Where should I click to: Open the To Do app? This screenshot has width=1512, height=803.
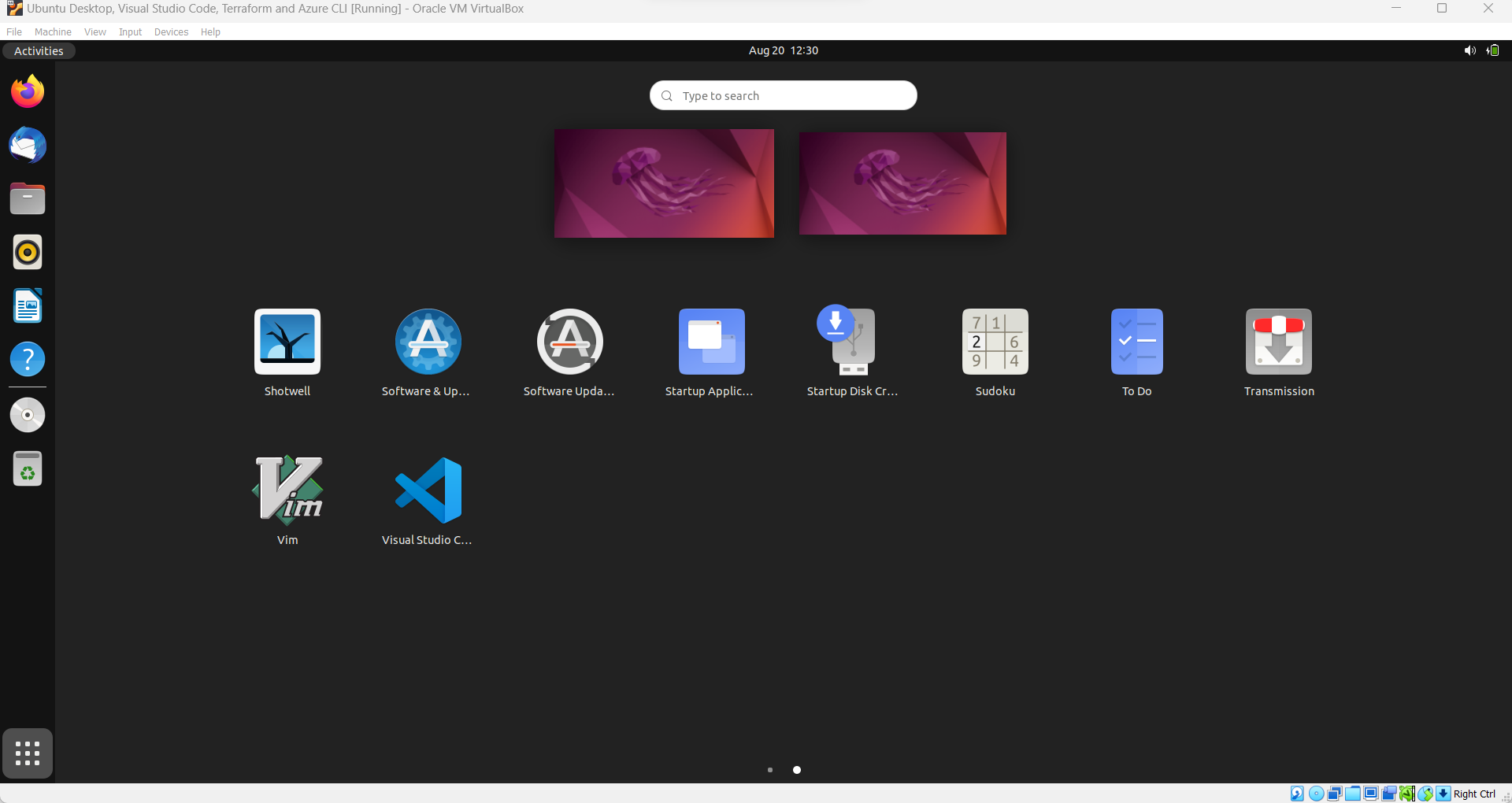click(1136, 342)
